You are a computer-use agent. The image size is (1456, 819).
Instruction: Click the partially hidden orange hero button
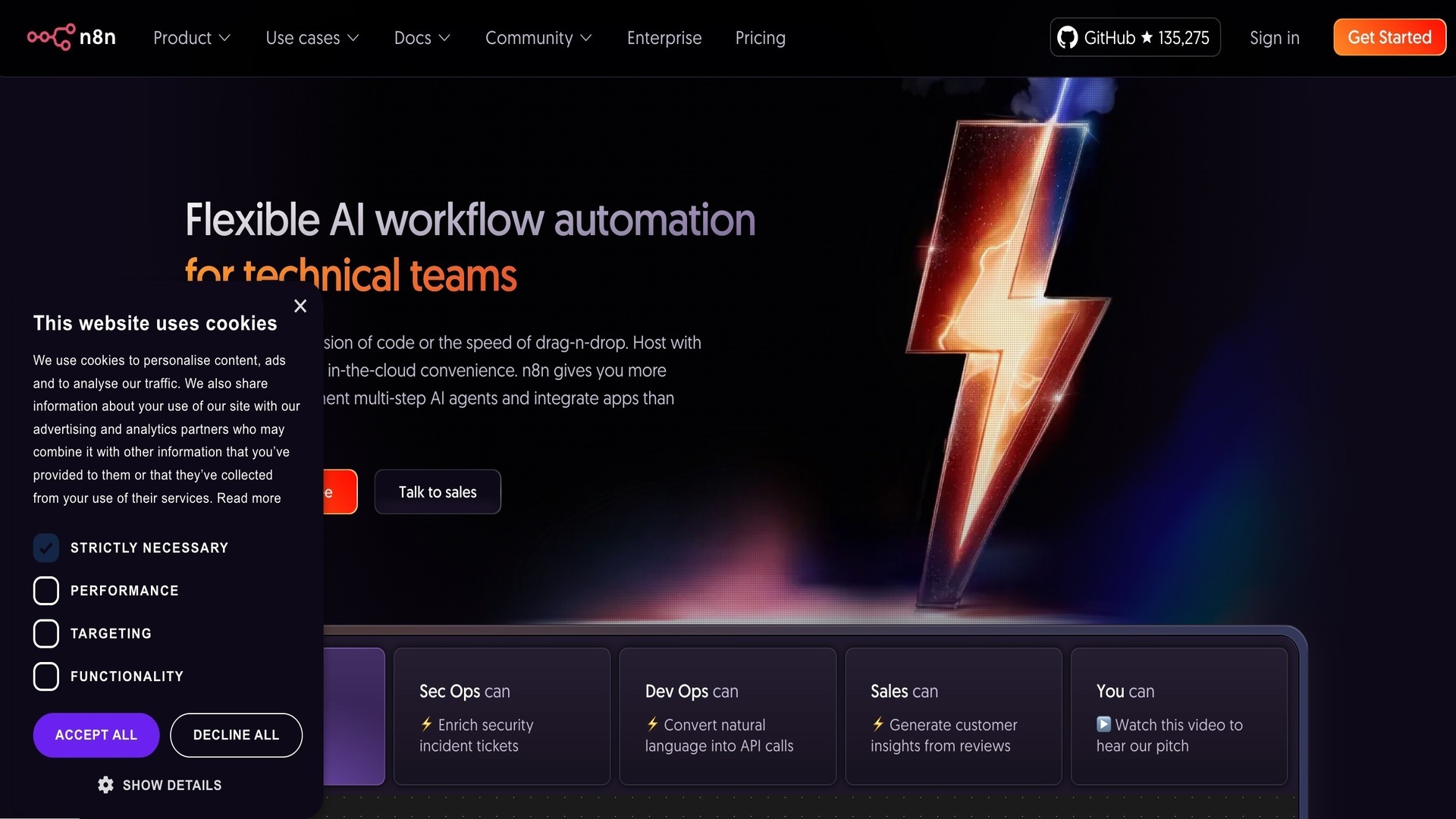[340, 492]
